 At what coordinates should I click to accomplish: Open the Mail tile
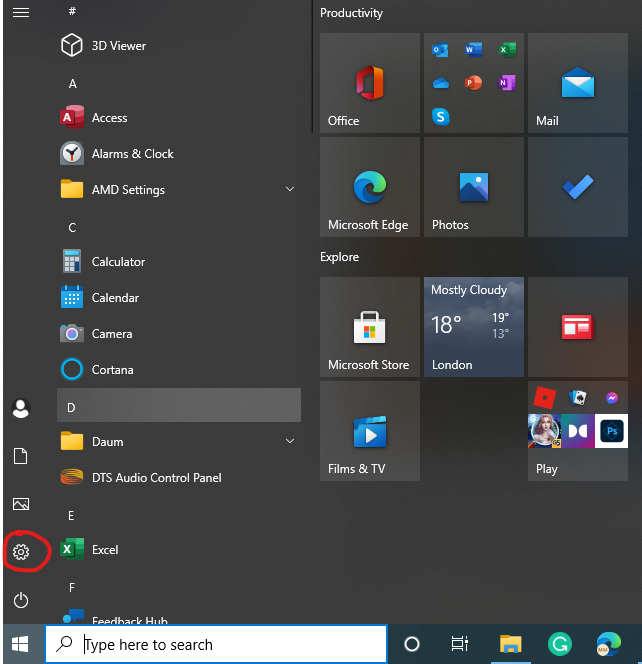coord(578,83)
